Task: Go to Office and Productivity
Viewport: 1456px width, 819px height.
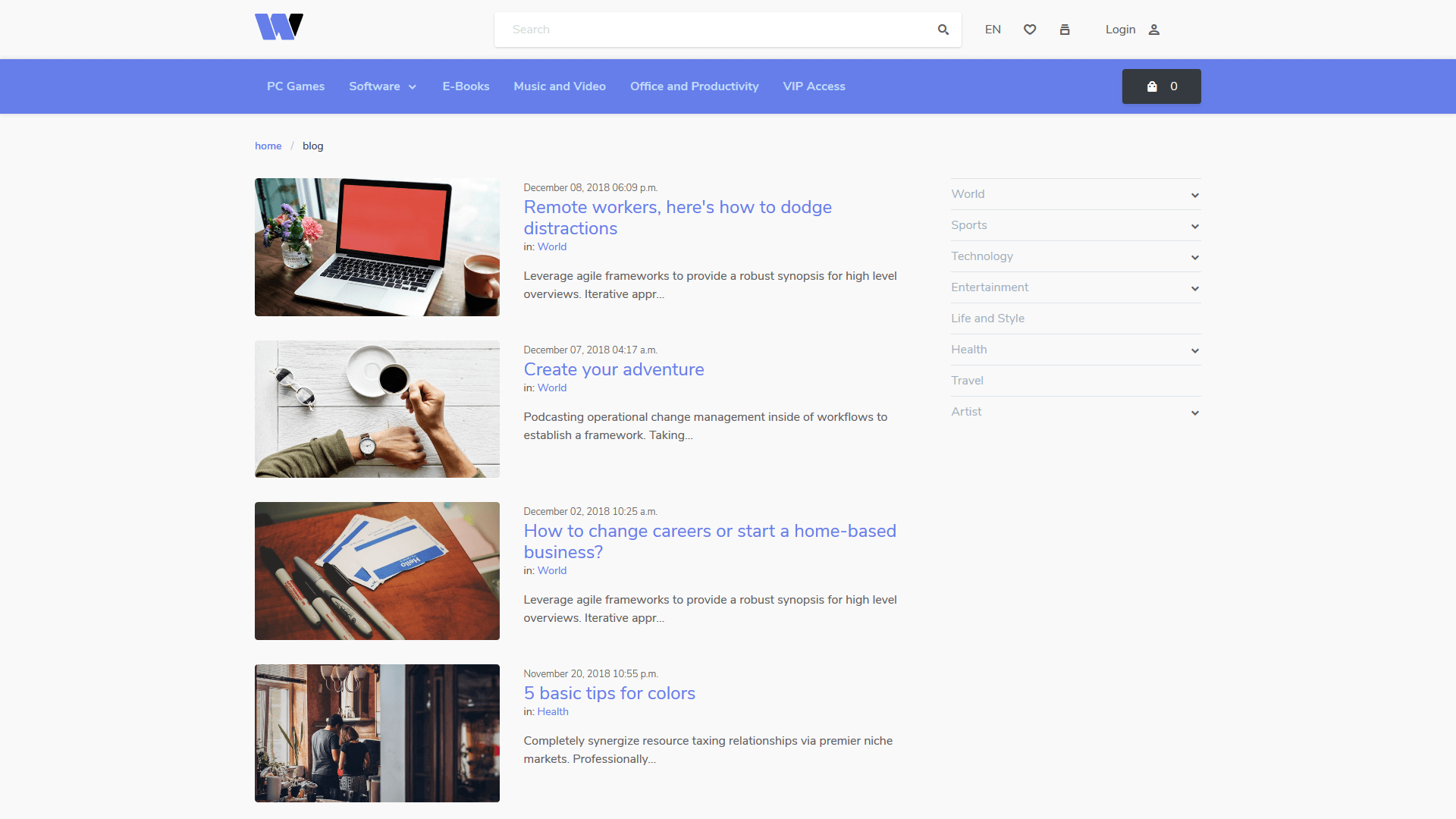Action: (x=694, y=86)
